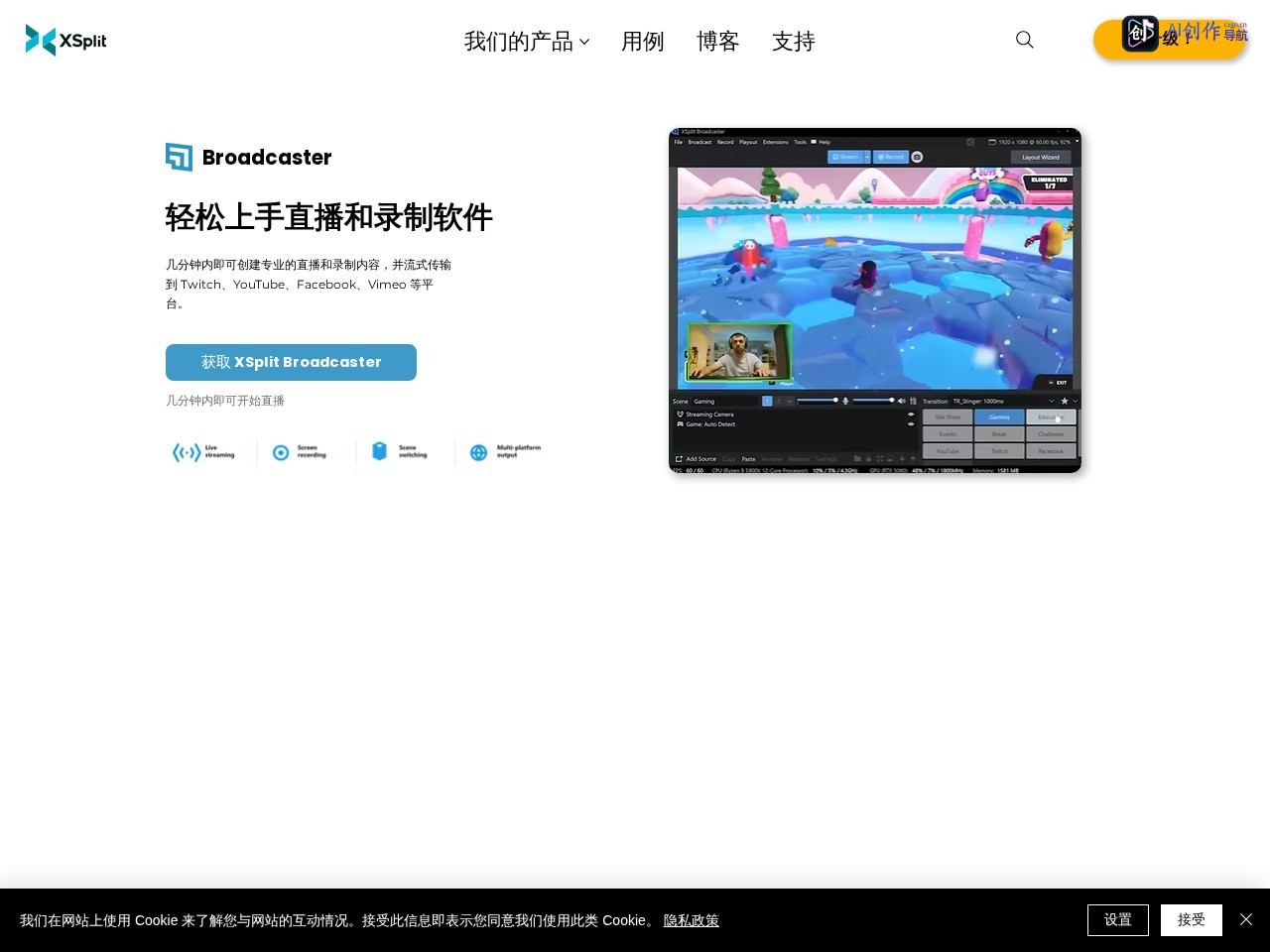
Task: Open the Help menu
Action: (825, 142)
